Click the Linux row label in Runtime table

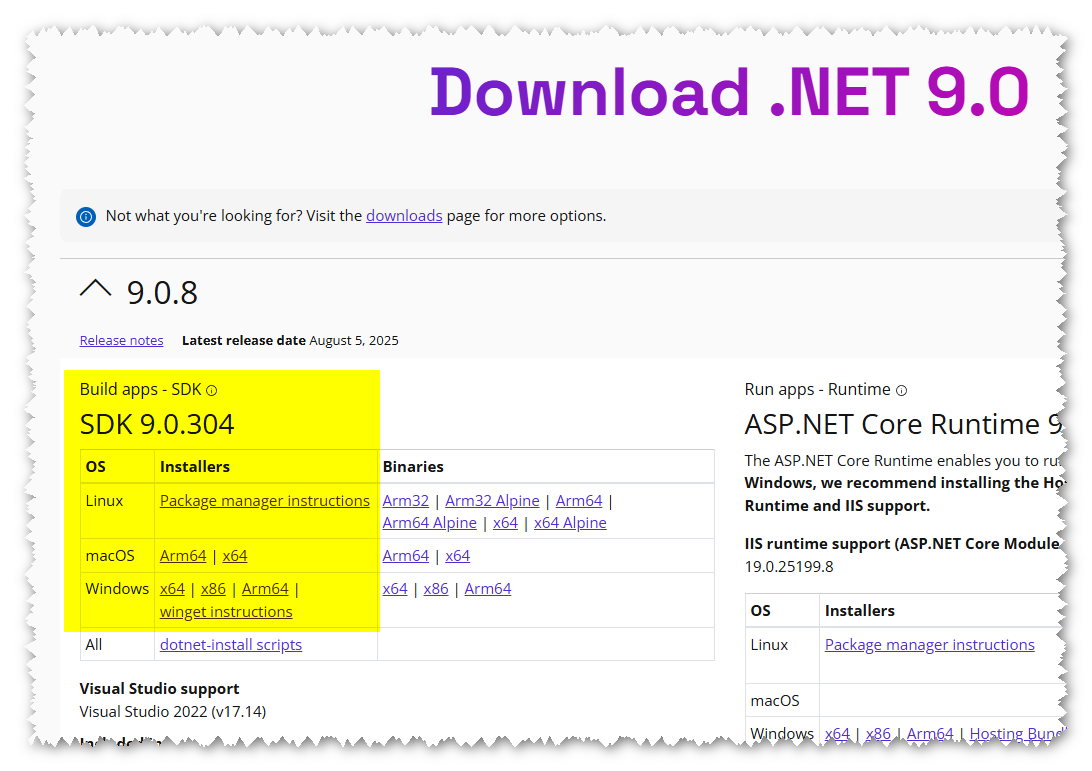770,645
